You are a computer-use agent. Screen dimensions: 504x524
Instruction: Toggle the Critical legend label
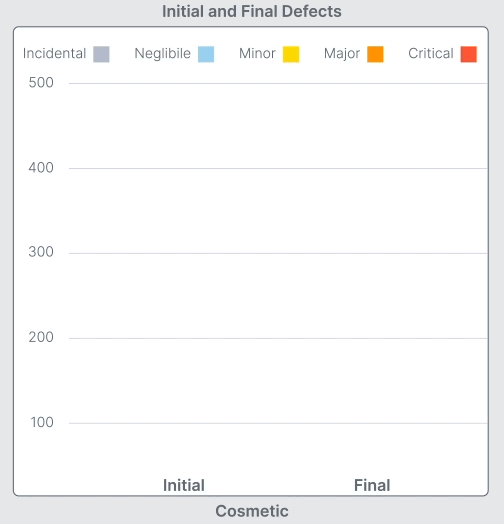(431, 53)
